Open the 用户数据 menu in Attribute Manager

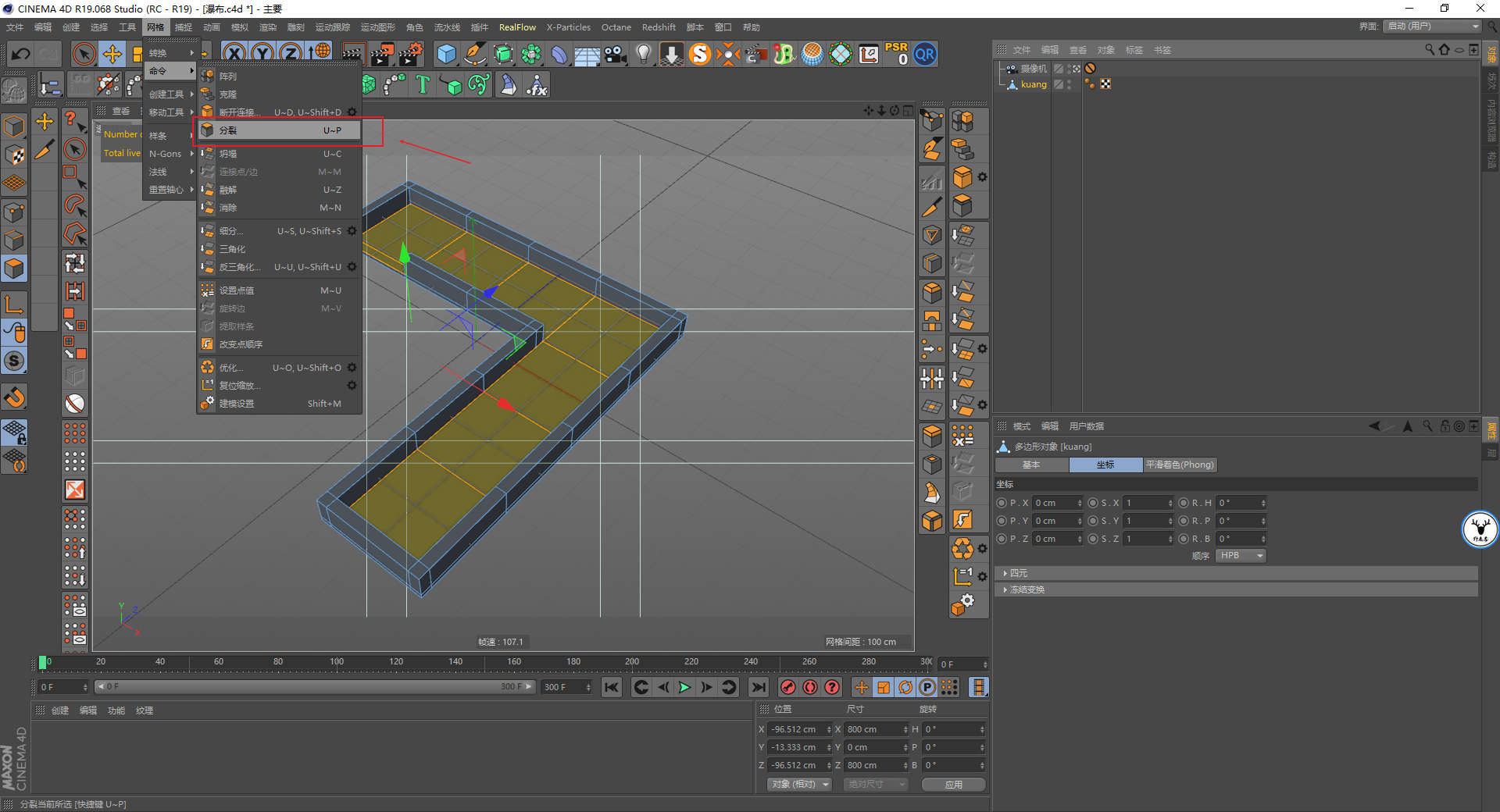[1087, 426]
